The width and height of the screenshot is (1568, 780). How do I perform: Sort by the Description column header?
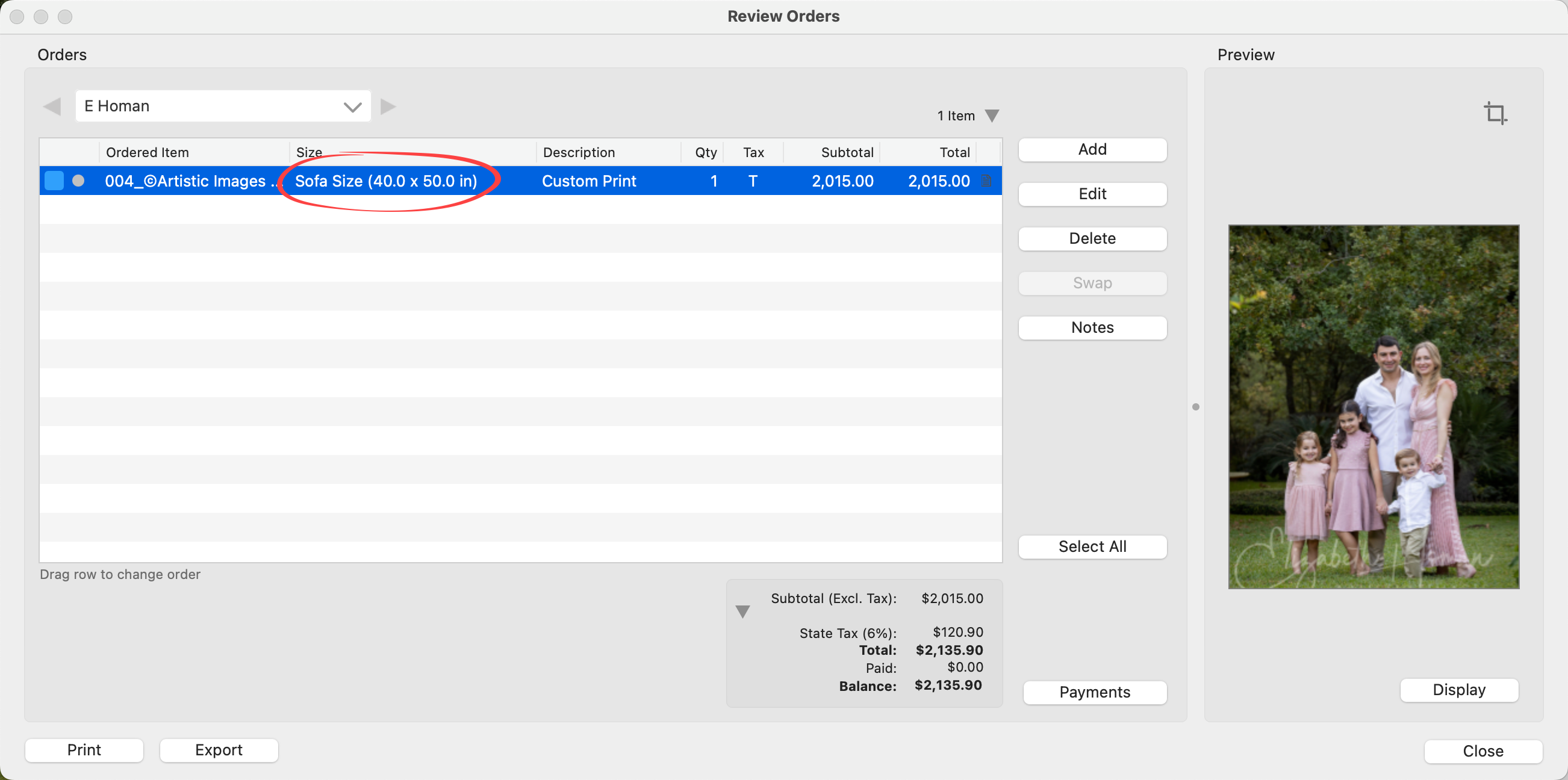point(578,152)
